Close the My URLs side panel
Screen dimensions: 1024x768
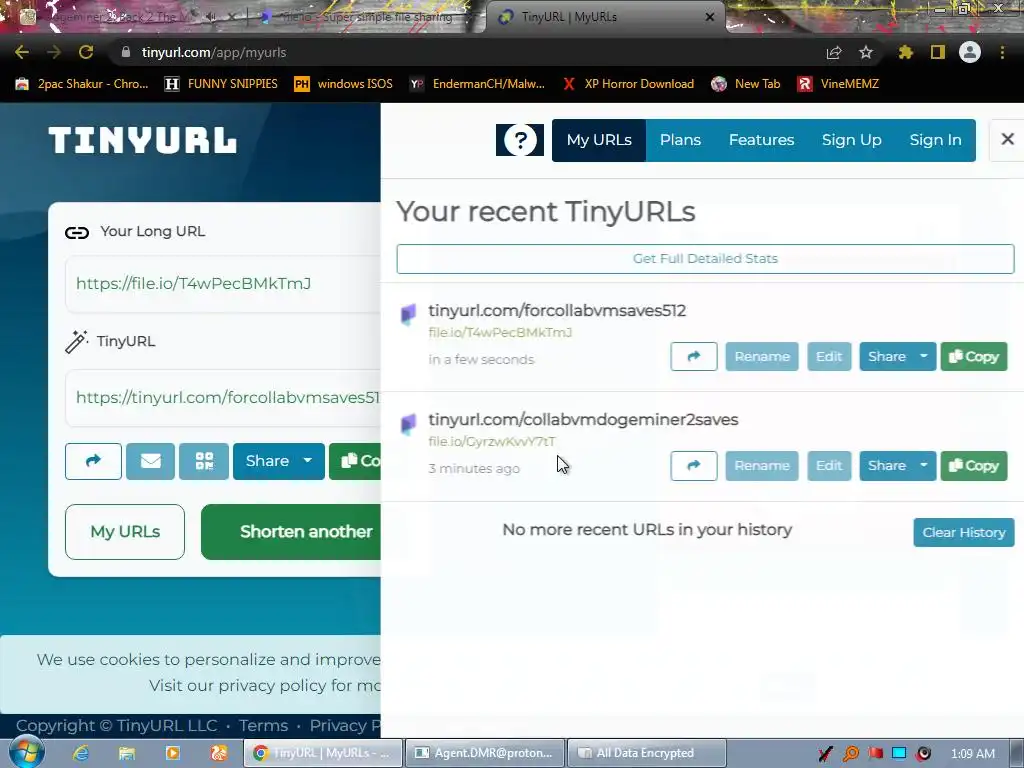(x=1007, y=139)
